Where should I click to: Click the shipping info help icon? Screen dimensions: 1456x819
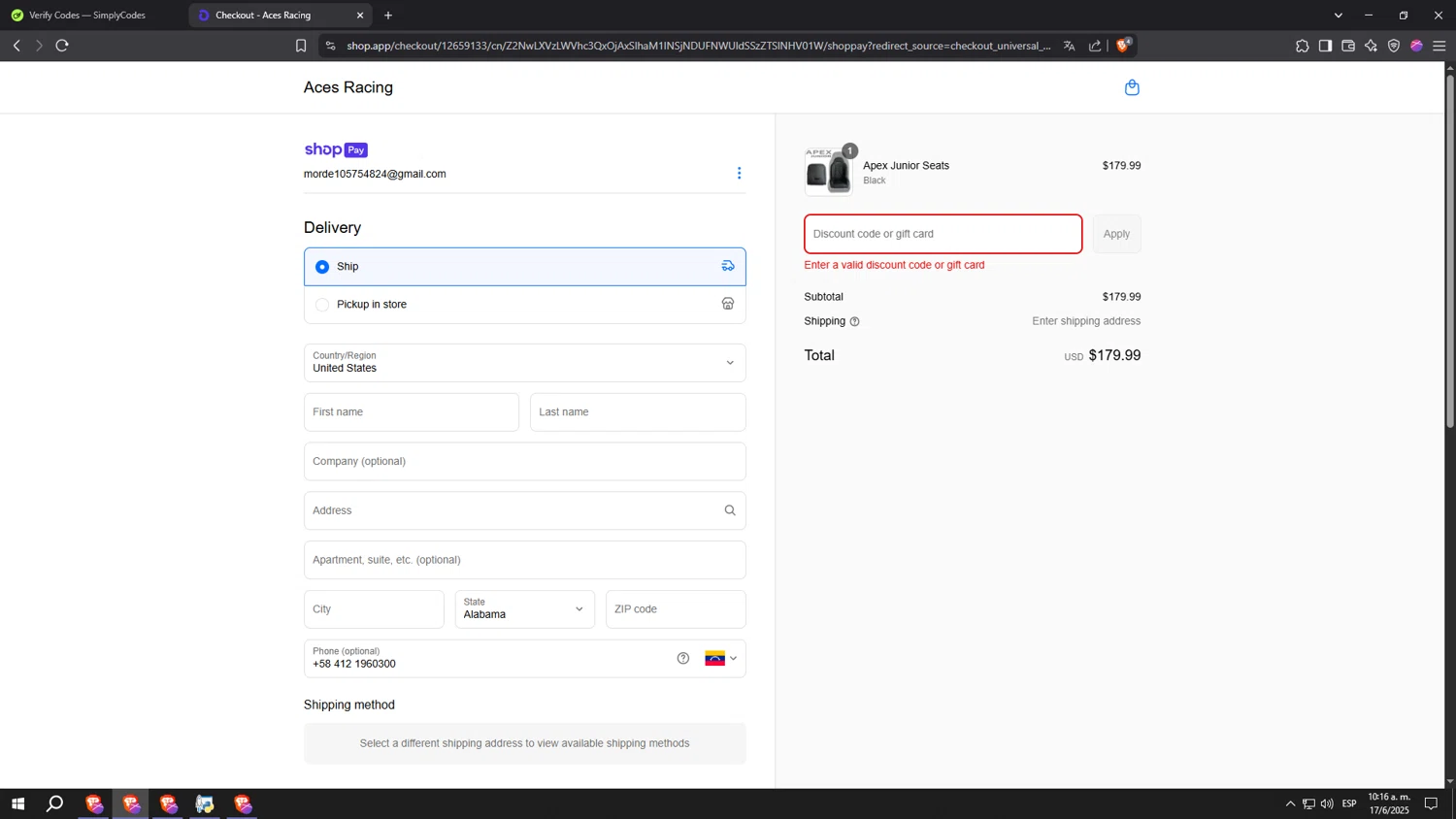[x=854, y=321]
